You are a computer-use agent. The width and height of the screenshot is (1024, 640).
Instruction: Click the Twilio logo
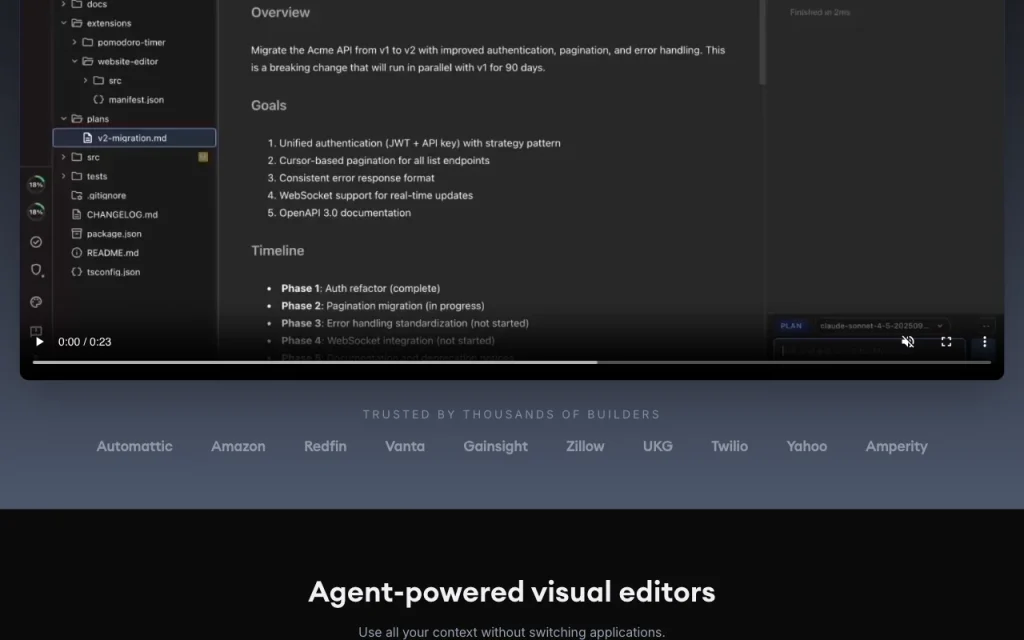[x=729, y=446]
